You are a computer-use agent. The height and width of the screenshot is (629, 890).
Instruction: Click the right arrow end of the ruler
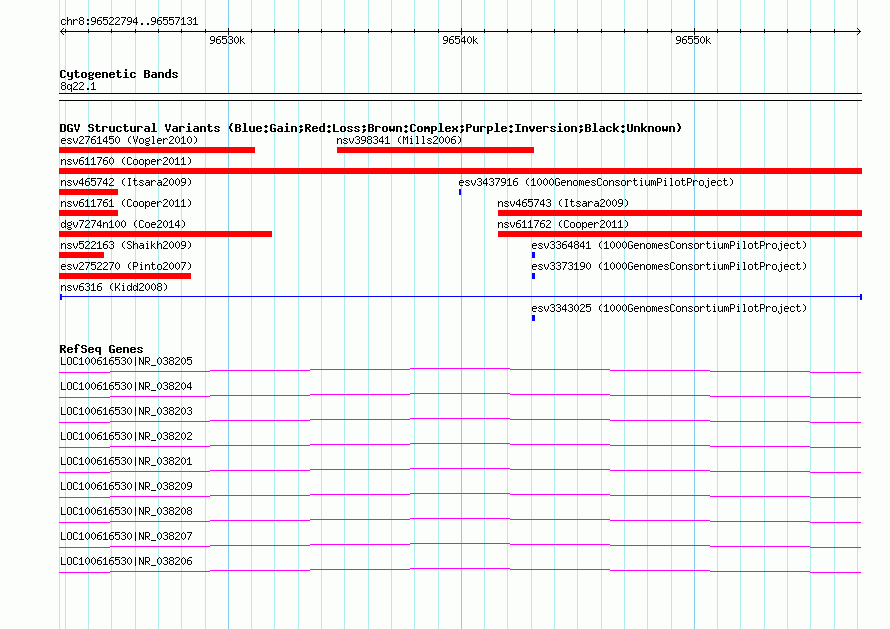[859, 31]
